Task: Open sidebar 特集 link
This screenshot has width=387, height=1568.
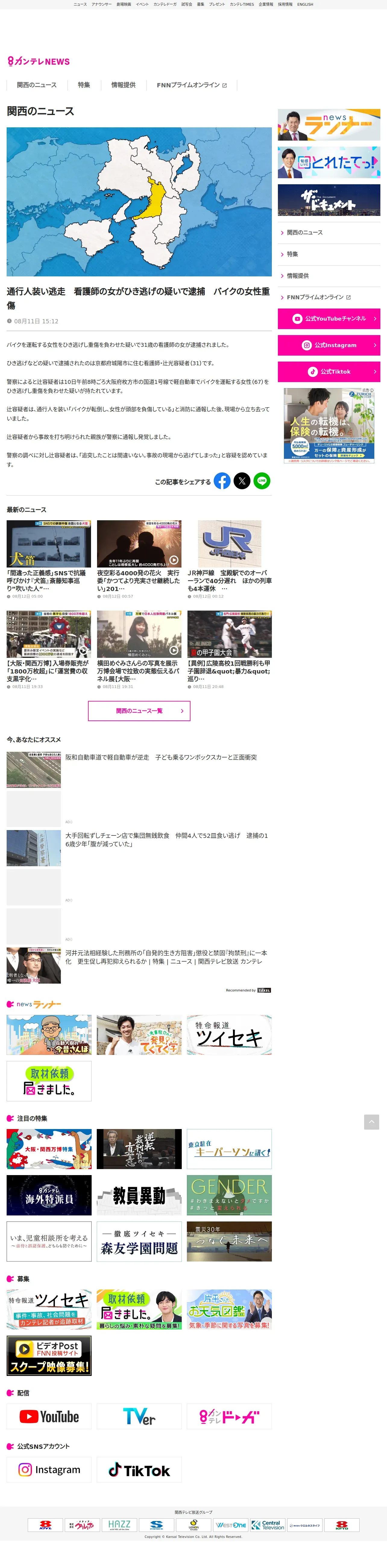Action: (x=329, y=254)
